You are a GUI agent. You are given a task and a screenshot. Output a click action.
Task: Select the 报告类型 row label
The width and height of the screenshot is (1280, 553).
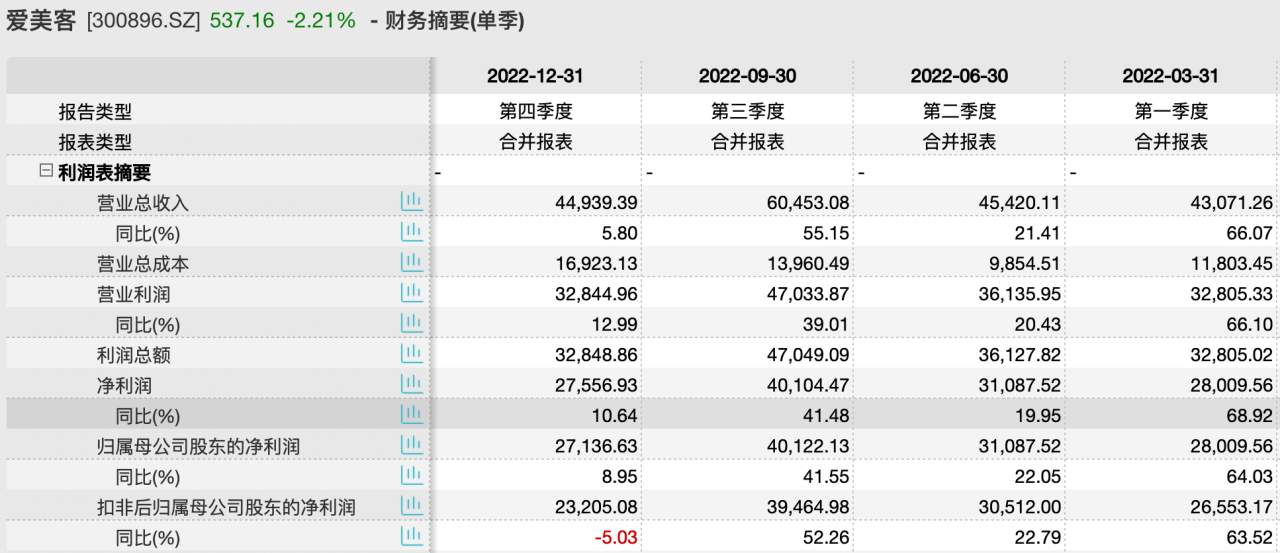pyautogui.click(x=94, y=112)
